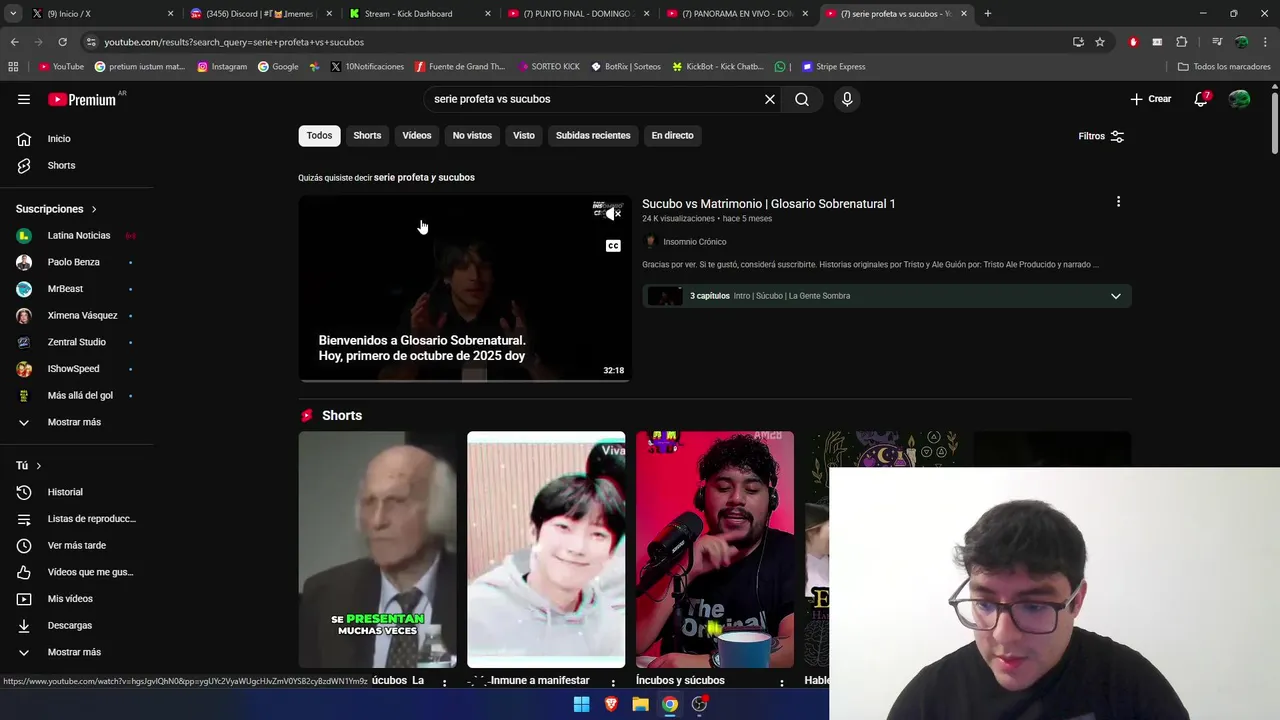Select the Subidas recientes filter chip
Viewport: 1280px width, 720px height.
click(593, 135)
